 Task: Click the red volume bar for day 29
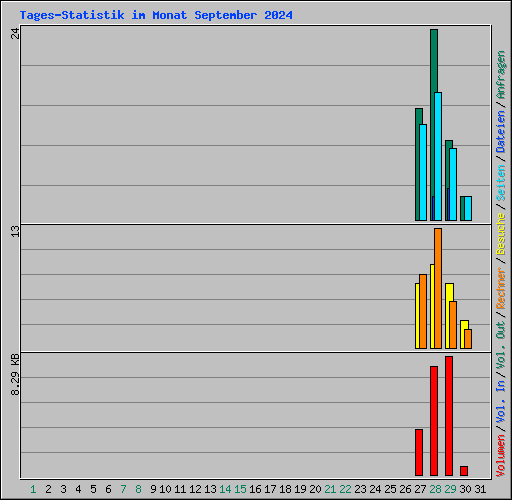coord(449,416)
